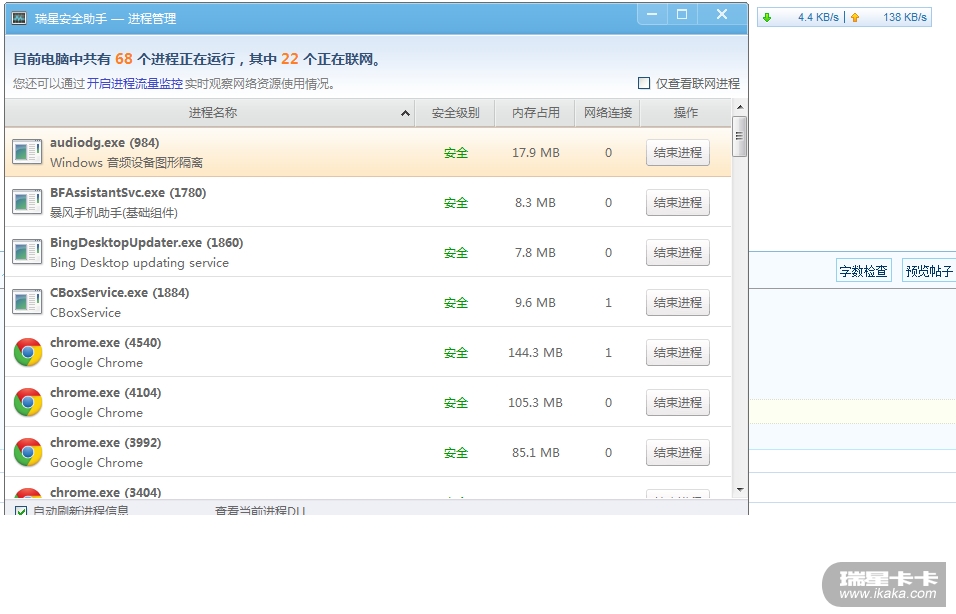Screen dimensions: 956x614
Task: Click the Chrome icon for chrome.exe (4104)
Action: [x=27, y=402]
